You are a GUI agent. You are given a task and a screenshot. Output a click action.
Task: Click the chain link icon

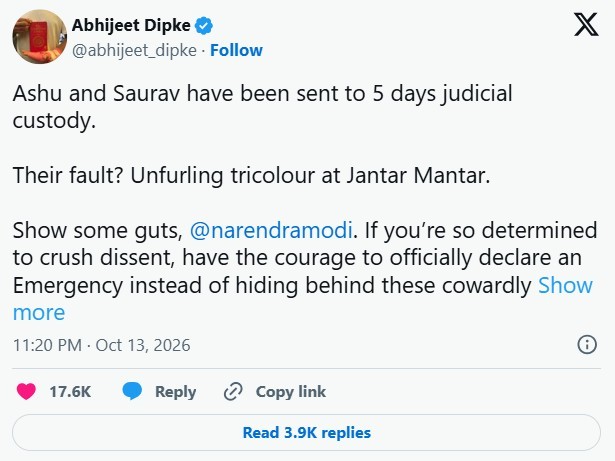[233, 392]
